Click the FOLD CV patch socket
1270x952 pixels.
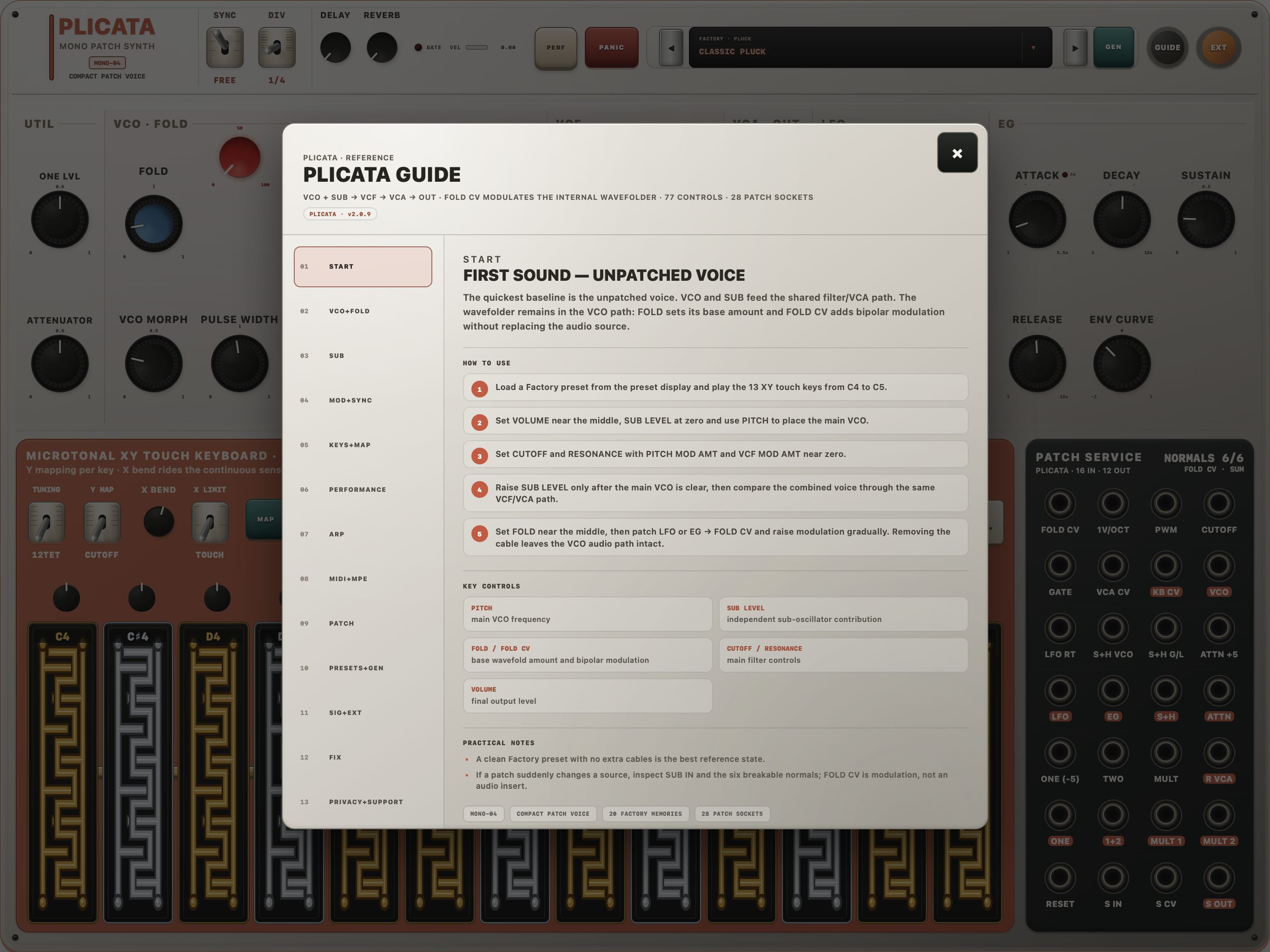pyautogui.click(x=1060, y=503)
